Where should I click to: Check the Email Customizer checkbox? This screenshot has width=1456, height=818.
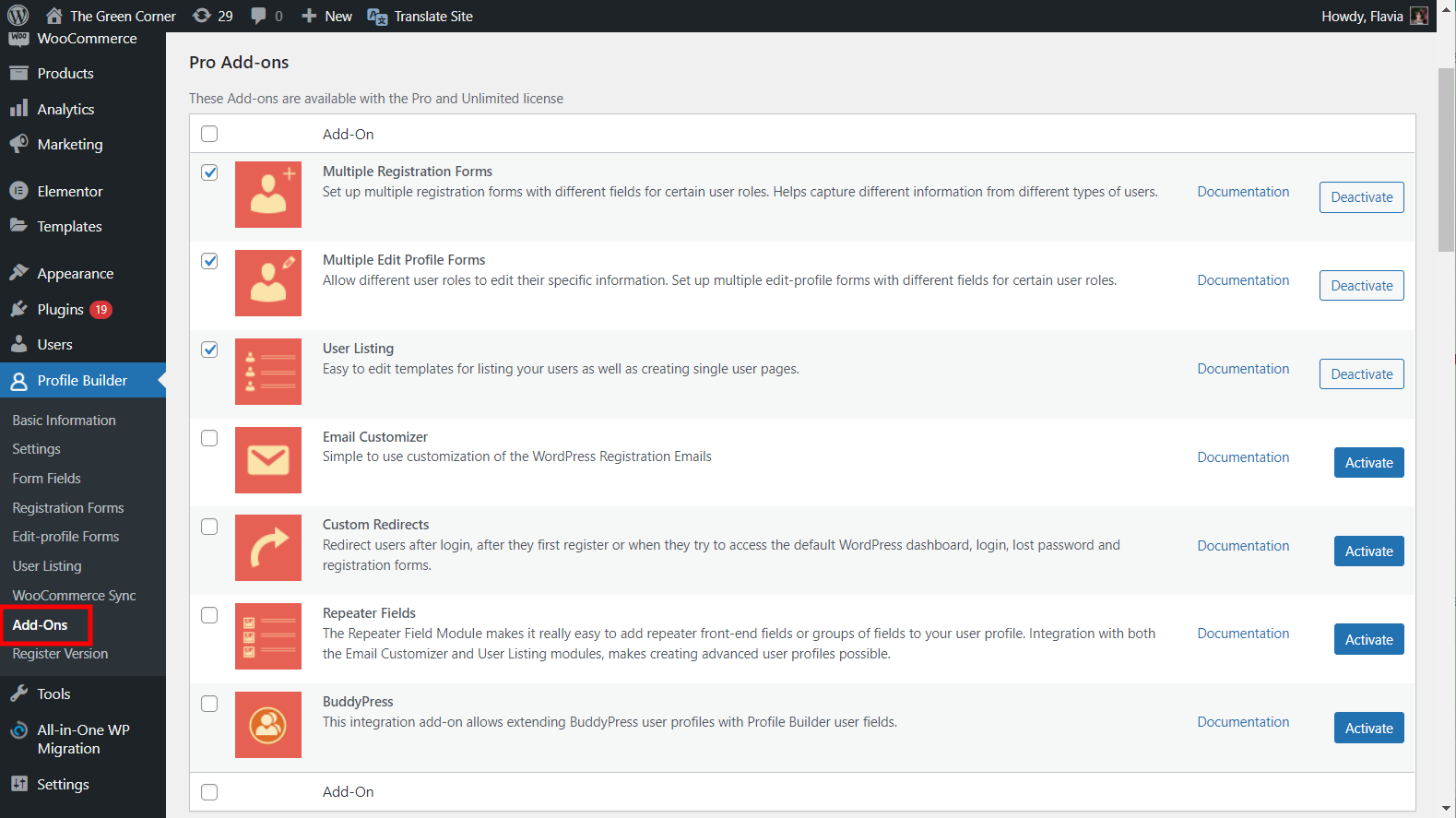[x=210, y=438]
